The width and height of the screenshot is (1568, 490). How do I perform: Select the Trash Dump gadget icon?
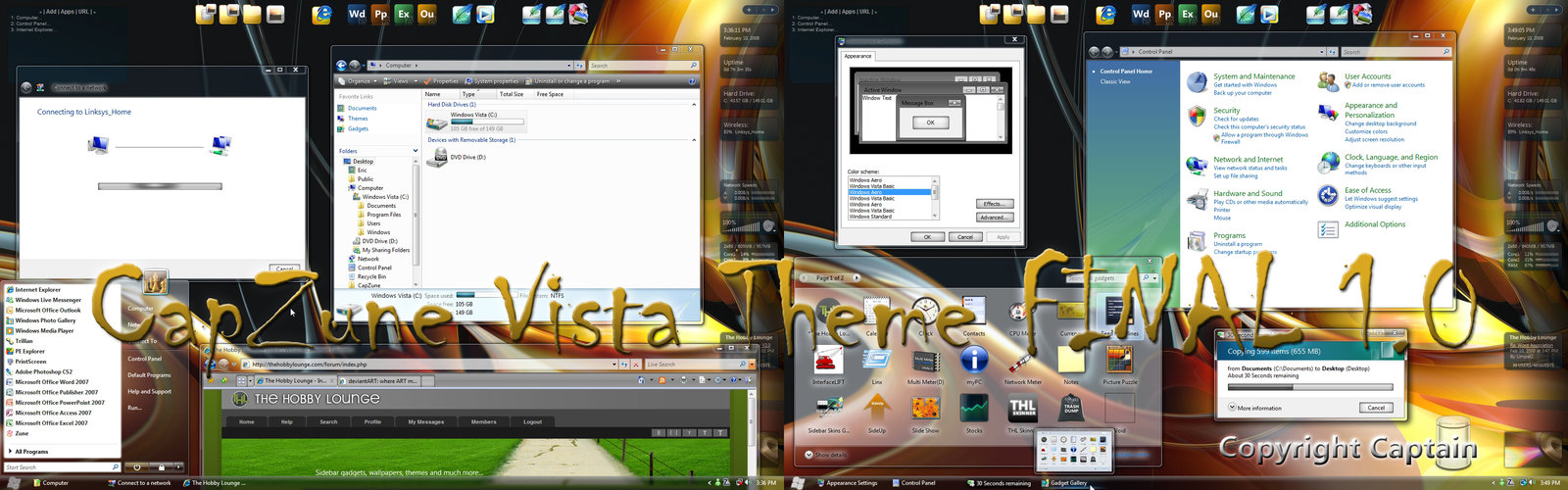point(1071,407)
